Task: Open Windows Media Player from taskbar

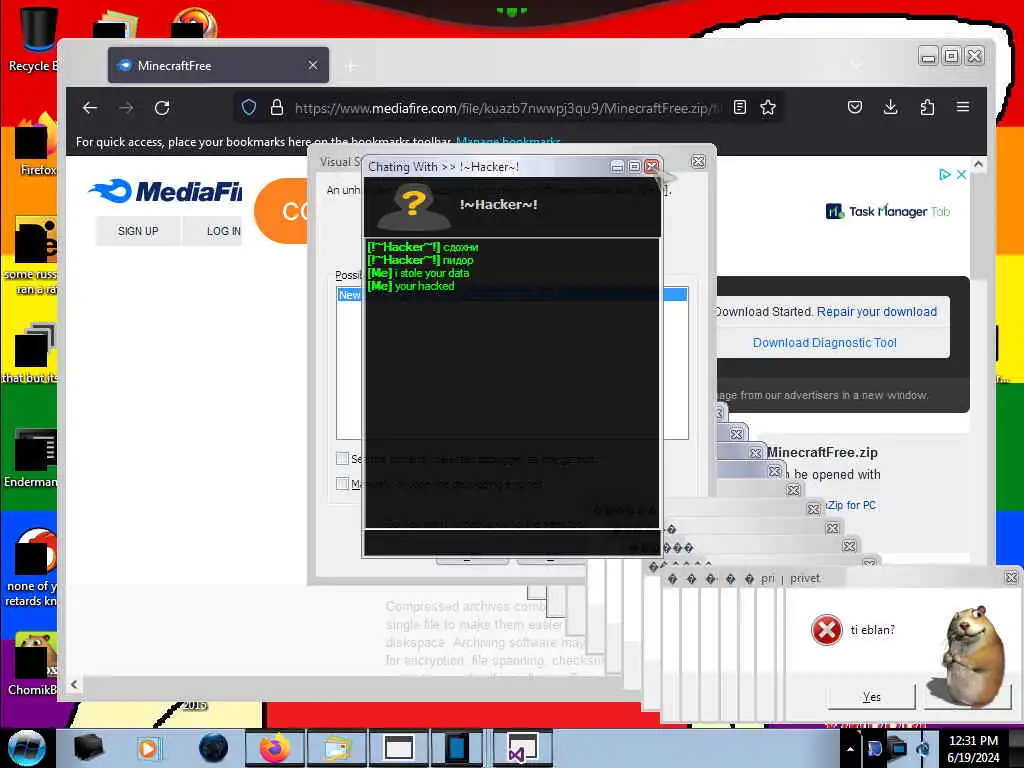Action: click(148, 748)
